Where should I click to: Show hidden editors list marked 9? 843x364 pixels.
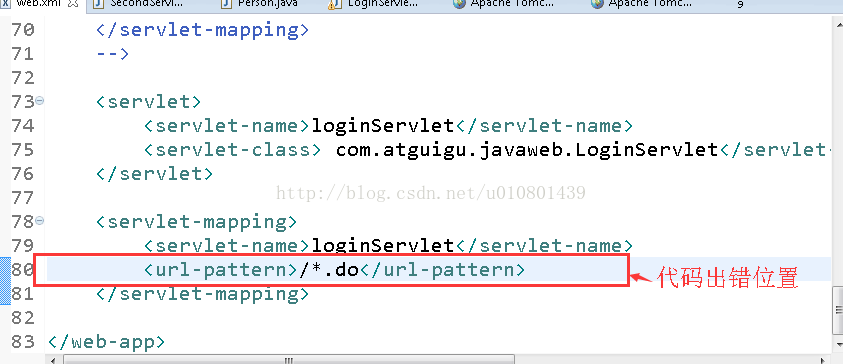pos(740,4)
